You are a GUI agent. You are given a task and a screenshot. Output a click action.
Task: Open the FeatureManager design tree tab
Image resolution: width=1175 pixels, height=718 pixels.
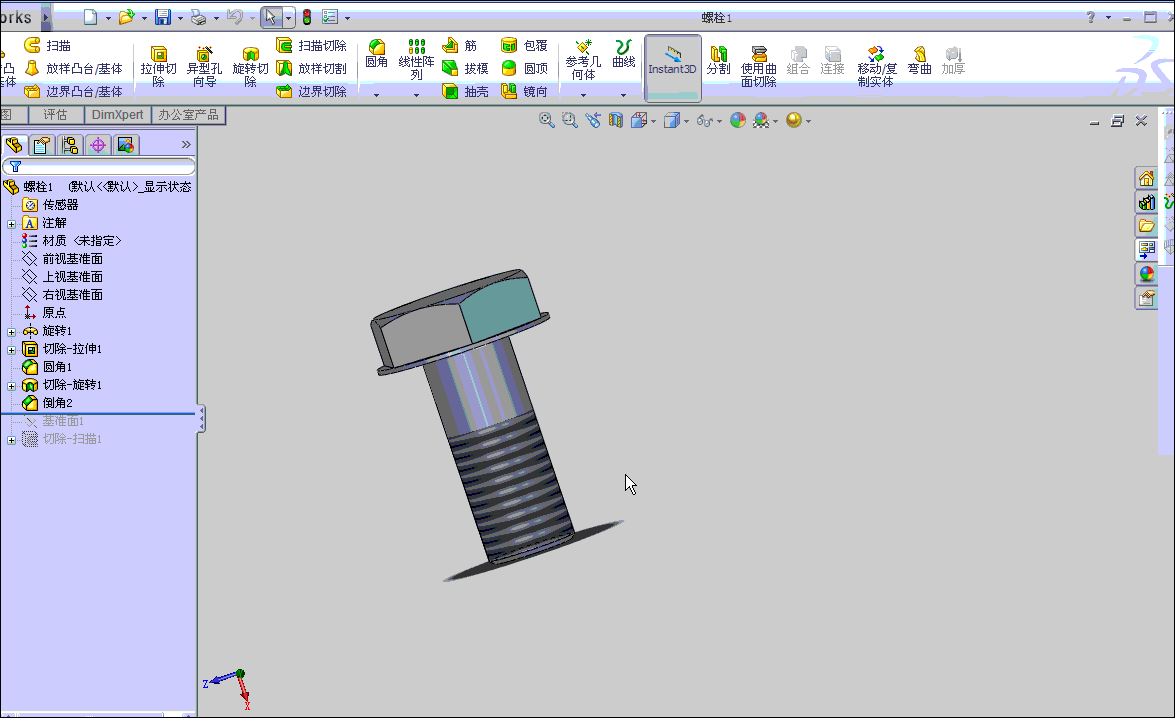(x=14, y=145)
